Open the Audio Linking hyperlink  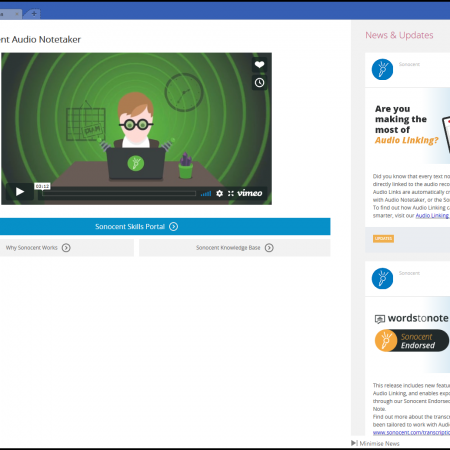pos(432,216)
